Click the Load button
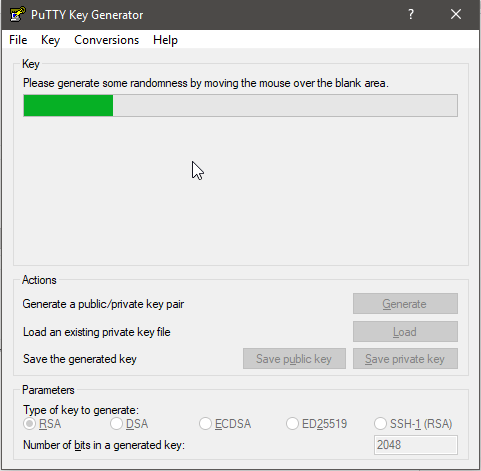The image size is (481, 471). coord(405,332)
